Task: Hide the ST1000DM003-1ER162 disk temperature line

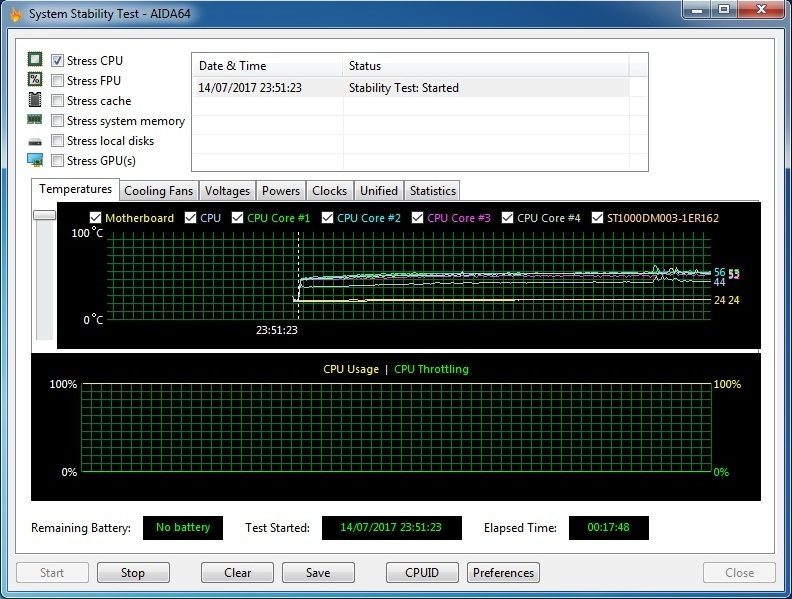Action: (x=597, y=218)
